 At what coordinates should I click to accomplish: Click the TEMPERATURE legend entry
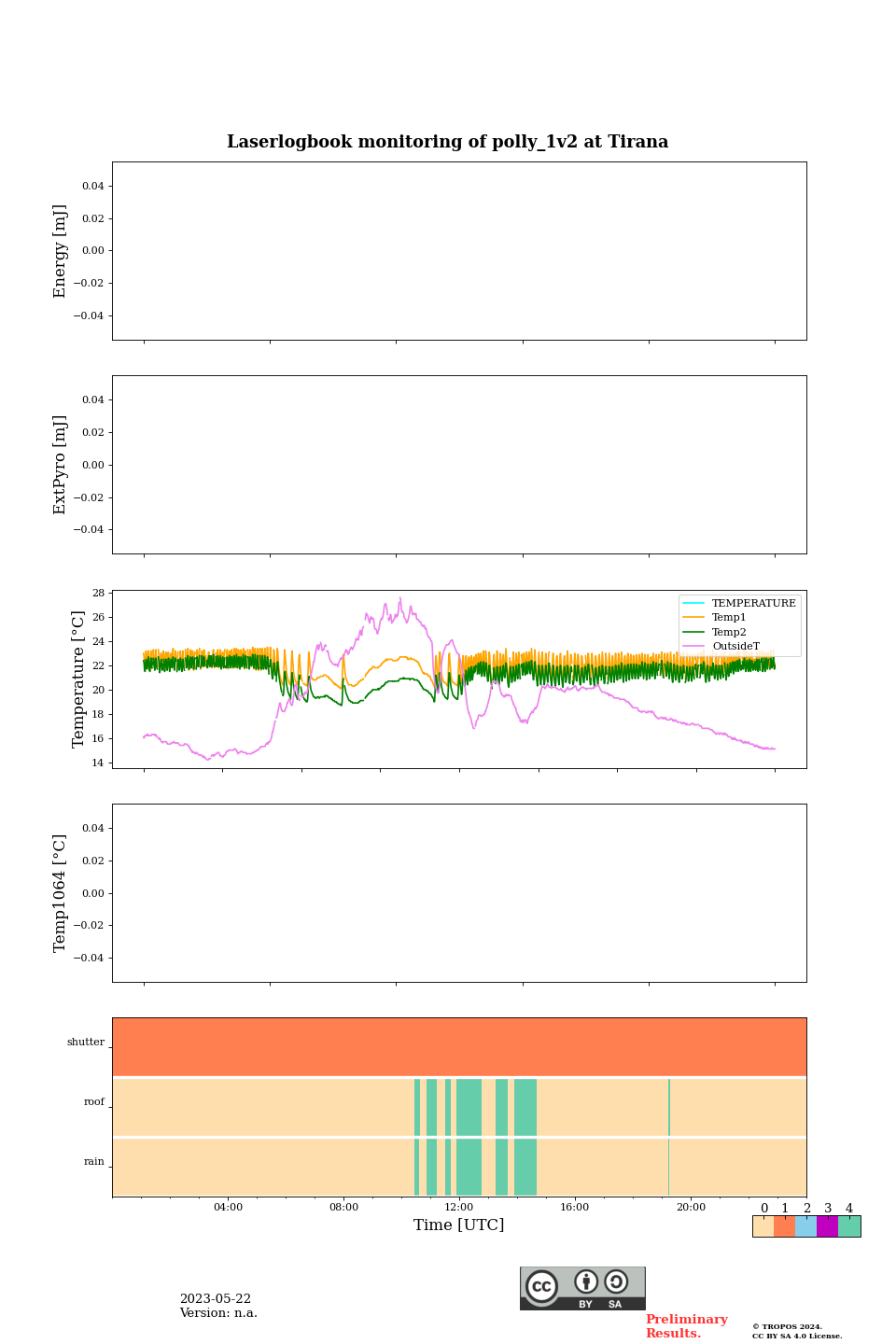point(739,603)
